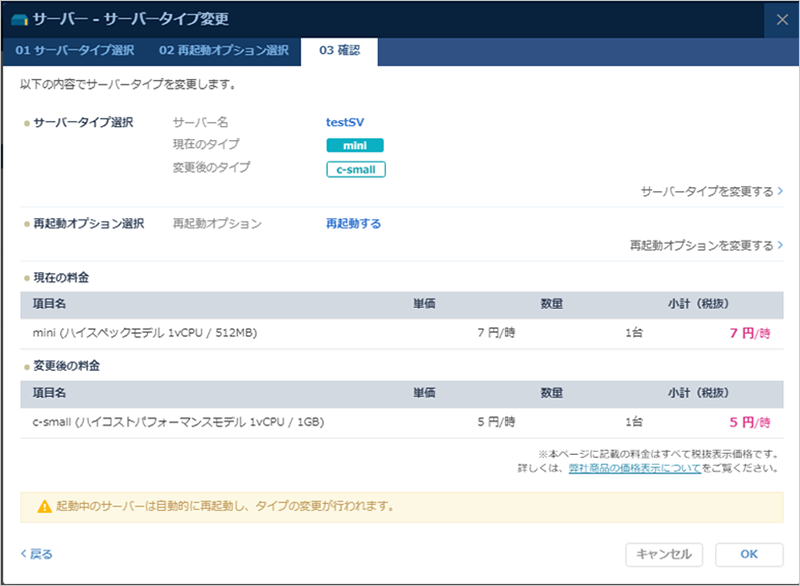Open the 再起動オプションを変更する link

(x=705, y=245)
